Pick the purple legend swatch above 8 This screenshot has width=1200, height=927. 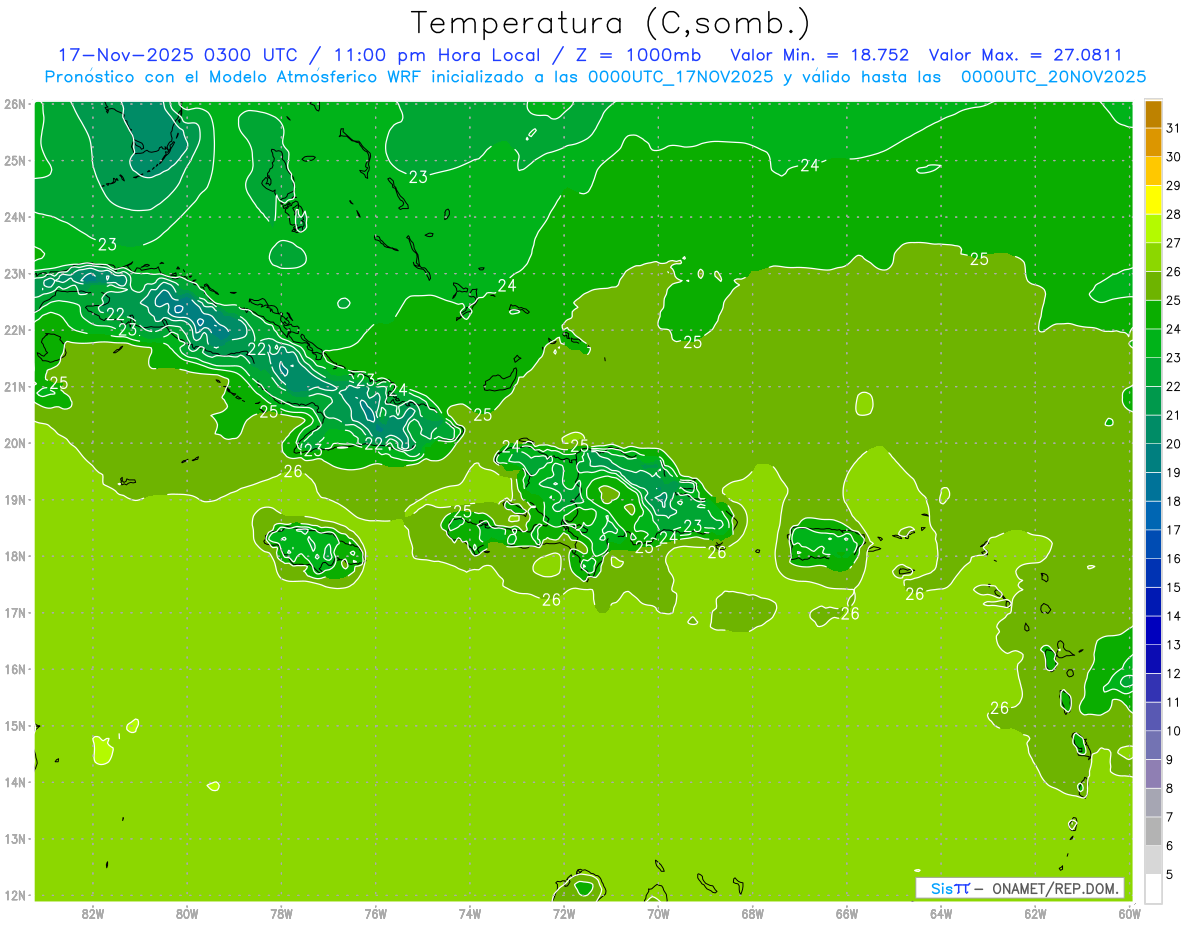tap(1153, 773)
